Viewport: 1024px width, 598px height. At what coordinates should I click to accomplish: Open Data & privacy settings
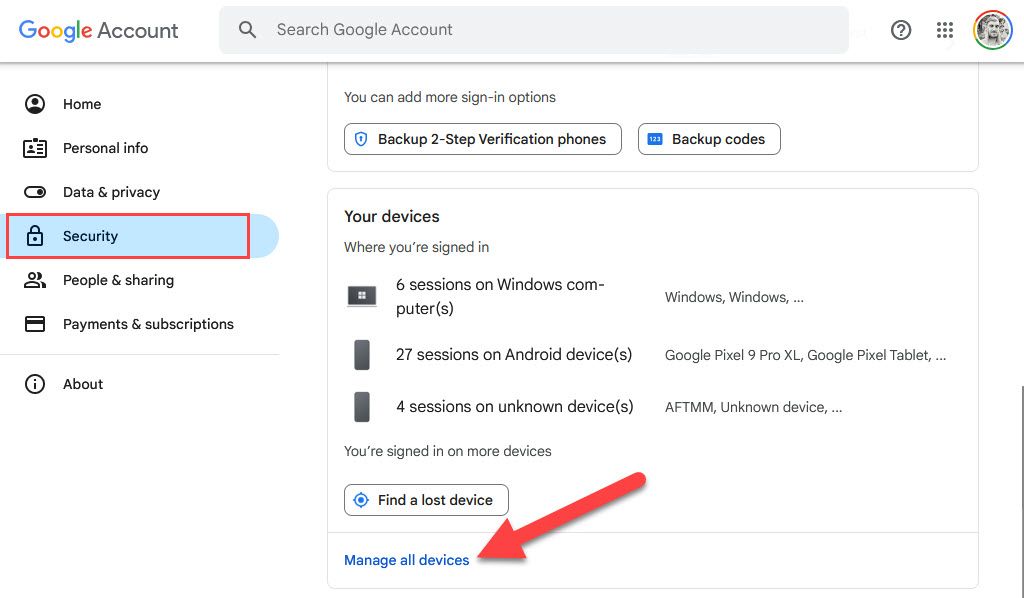(x=110, y=192)
